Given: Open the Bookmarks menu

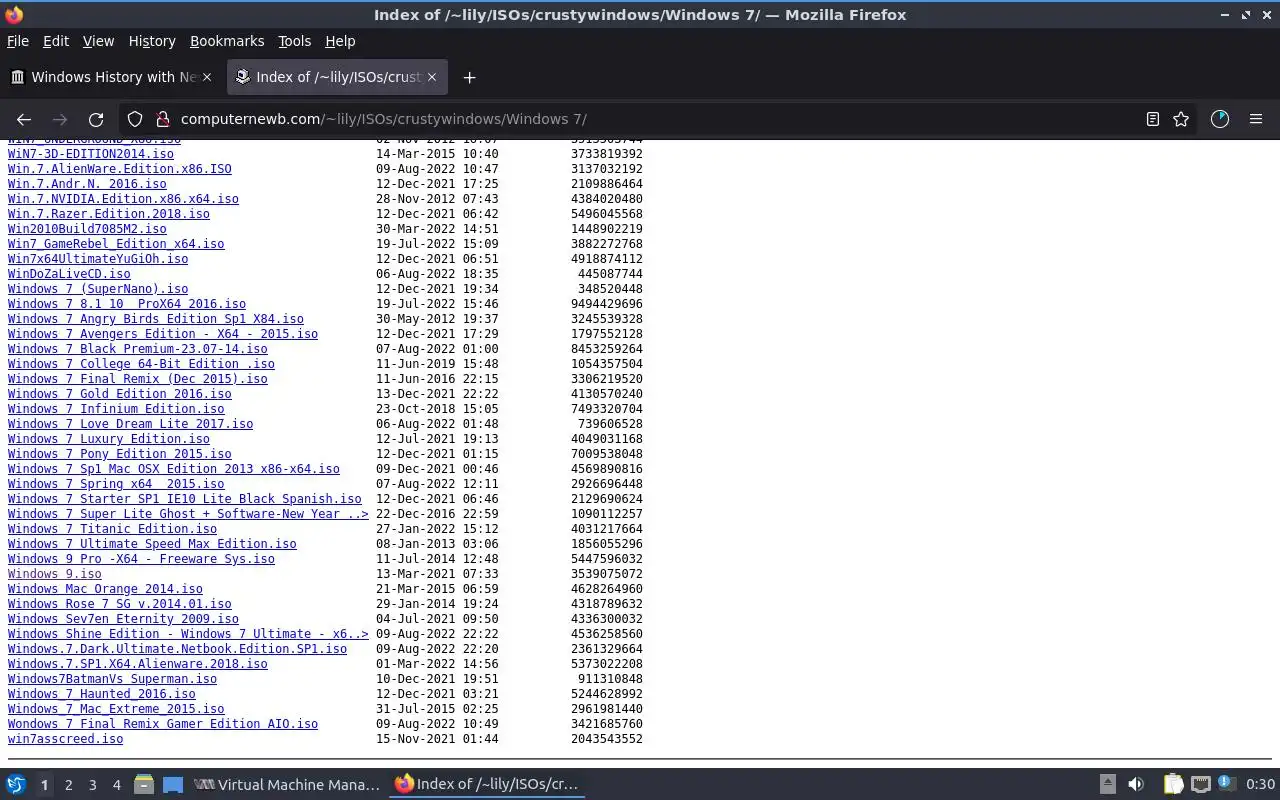Looking at the screenshot, I should point(227,41).
